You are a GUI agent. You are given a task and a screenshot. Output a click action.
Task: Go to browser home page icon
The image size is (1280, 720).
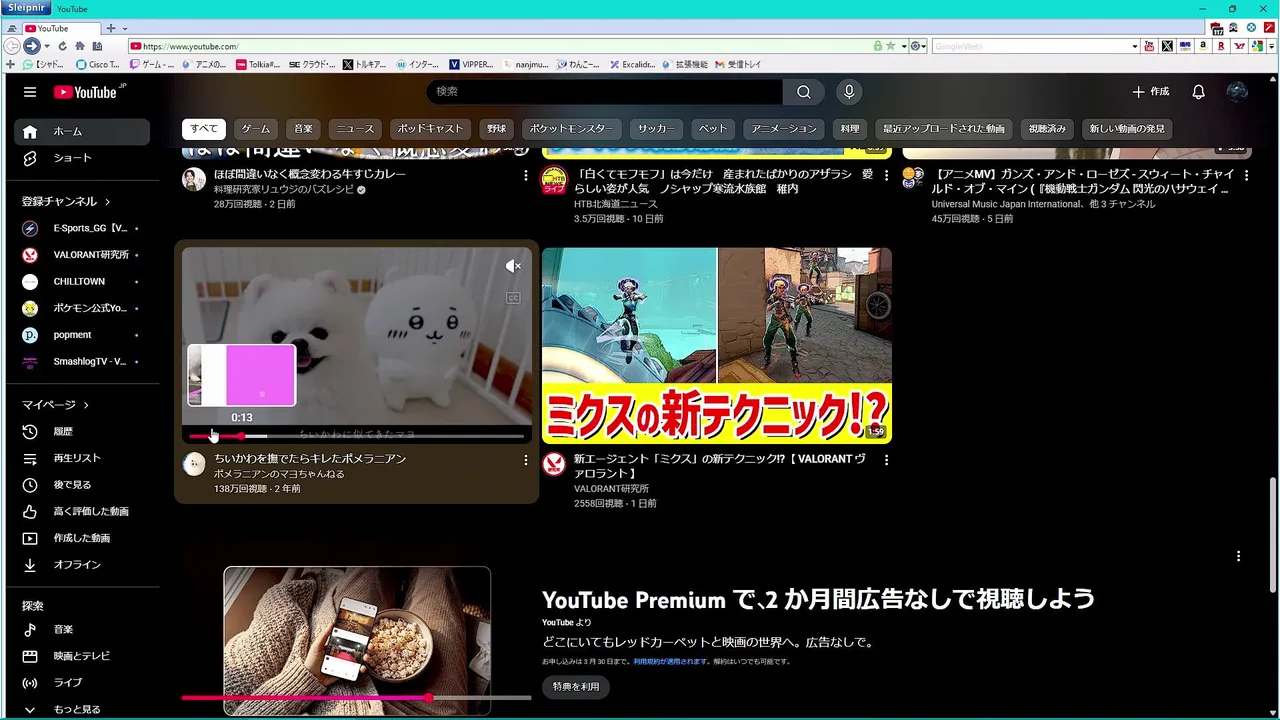click(x=80, y=46)
